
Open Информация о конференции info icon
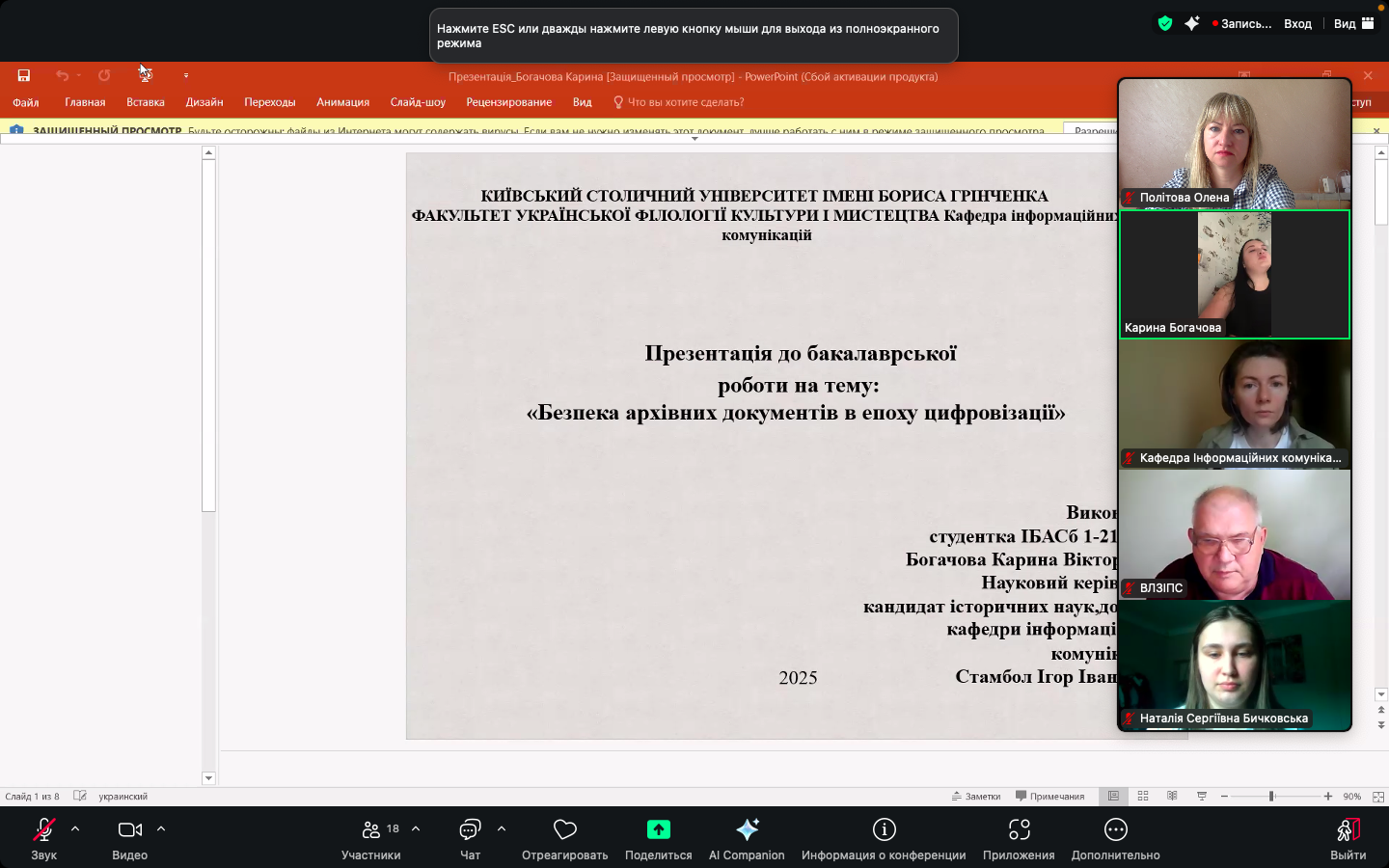coord(884,830)
